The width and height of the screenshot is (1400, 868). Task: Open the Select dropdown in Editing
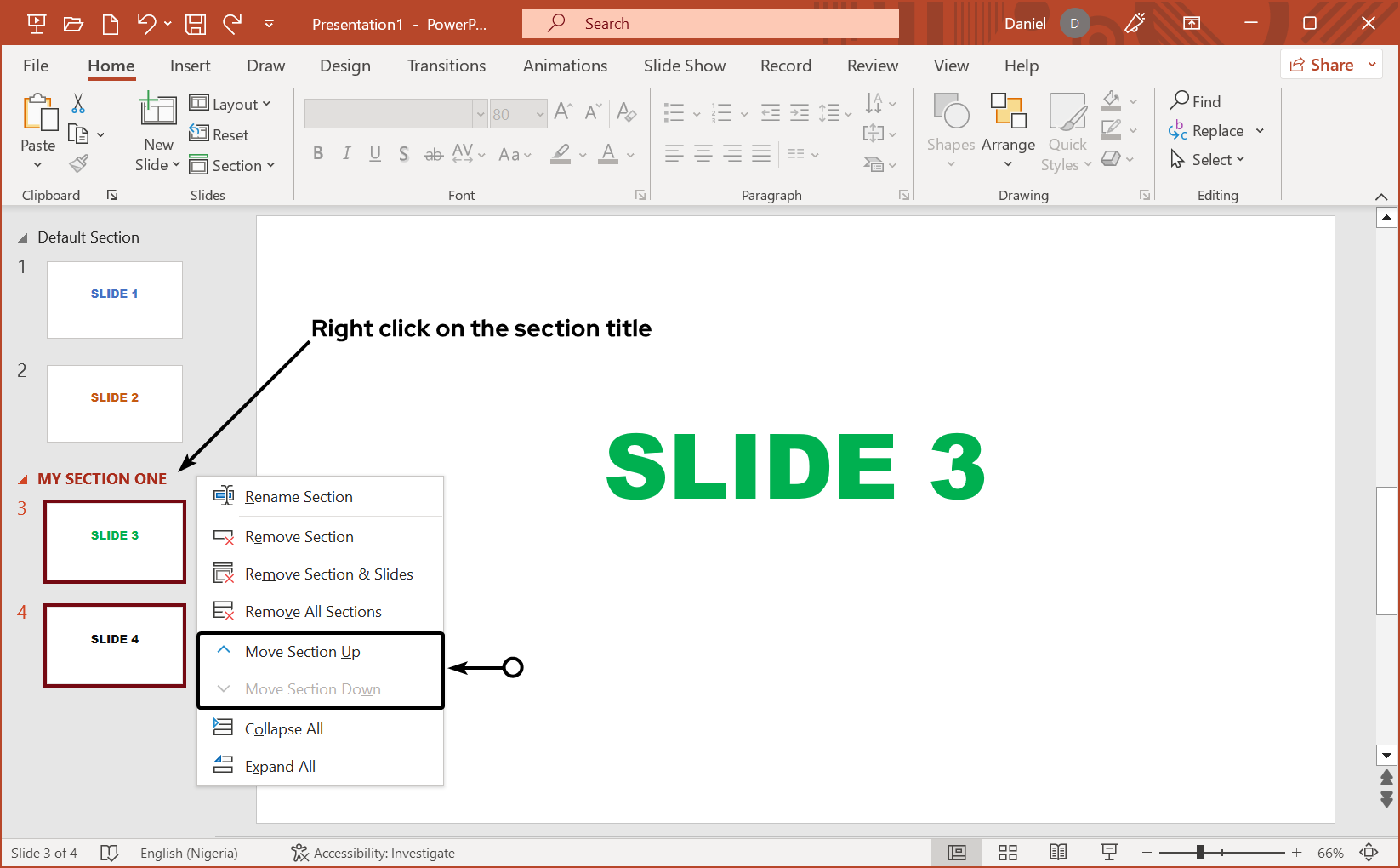point(1209,160)
